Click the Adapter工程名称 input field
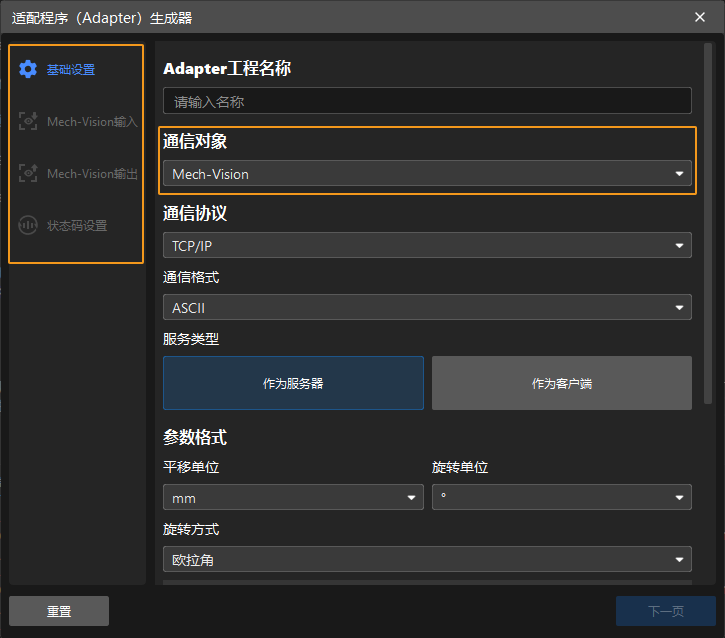 coord(427,101)
